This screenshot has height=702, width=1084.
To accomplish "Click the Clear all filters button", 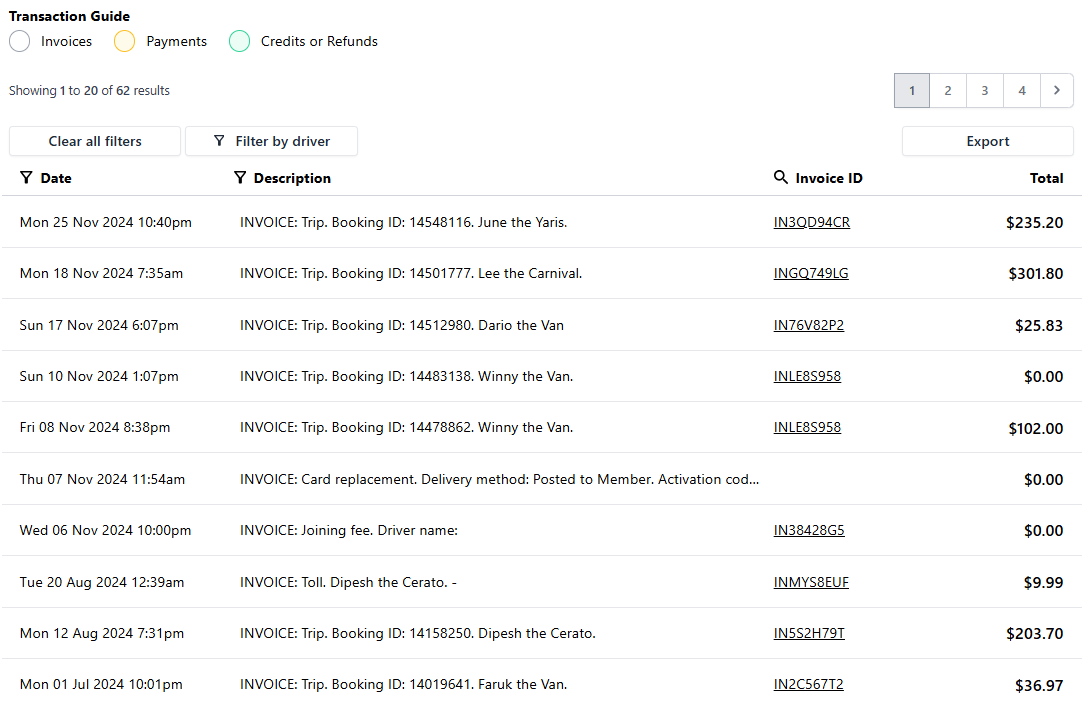I will [94, 141].
